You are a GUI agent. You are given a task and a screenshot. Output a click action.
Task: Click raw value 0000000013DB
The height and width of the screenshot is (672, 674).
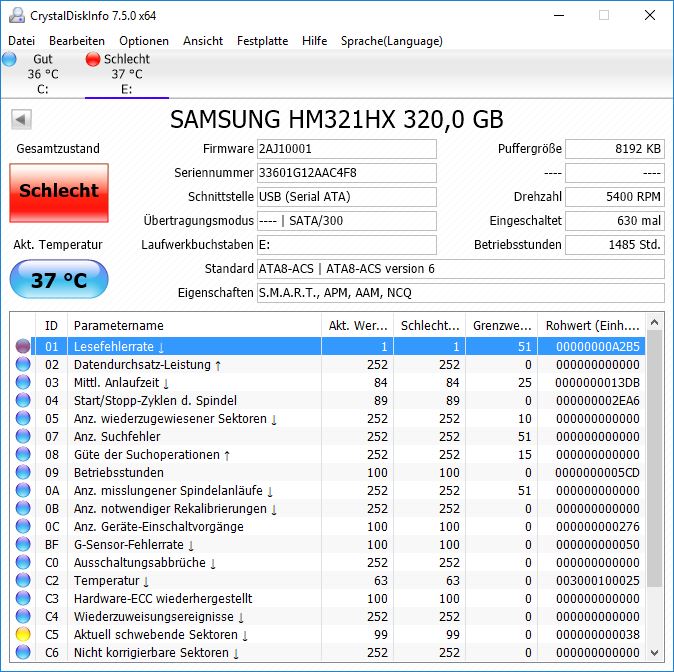(597, 383)
